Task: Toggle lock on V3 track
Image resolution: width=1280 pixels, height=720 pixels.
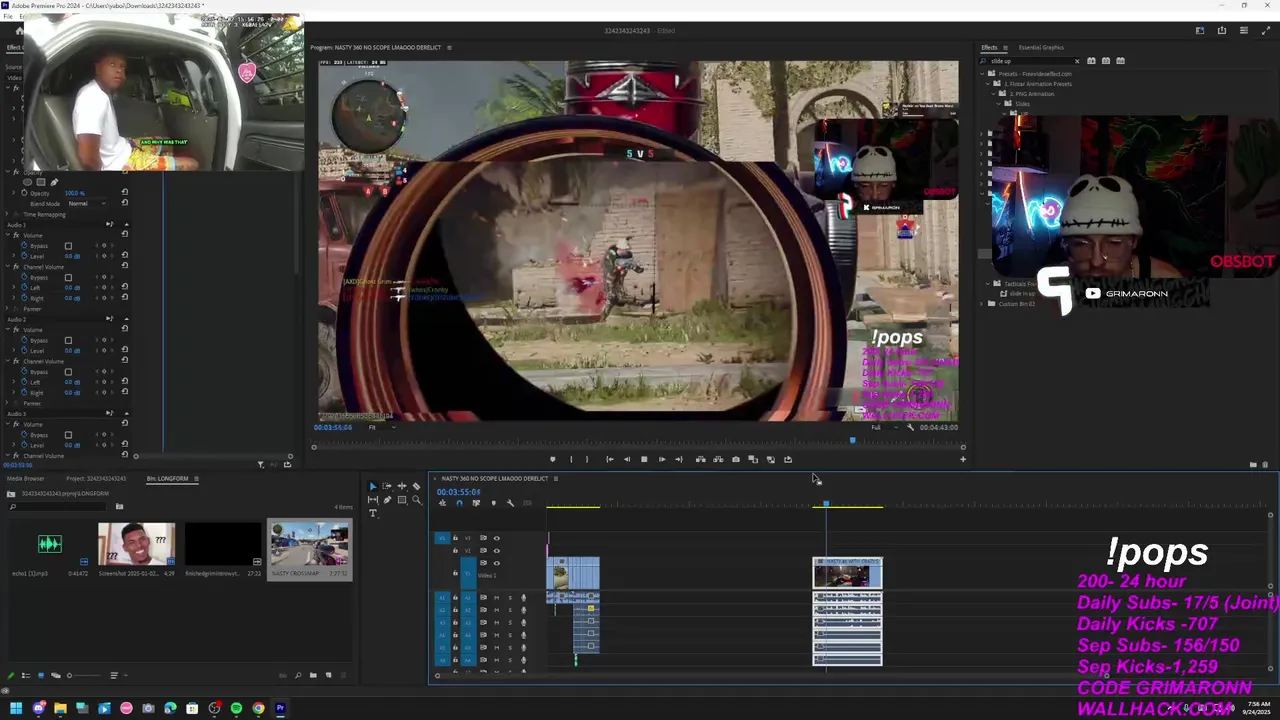Action: pos(455,538)
